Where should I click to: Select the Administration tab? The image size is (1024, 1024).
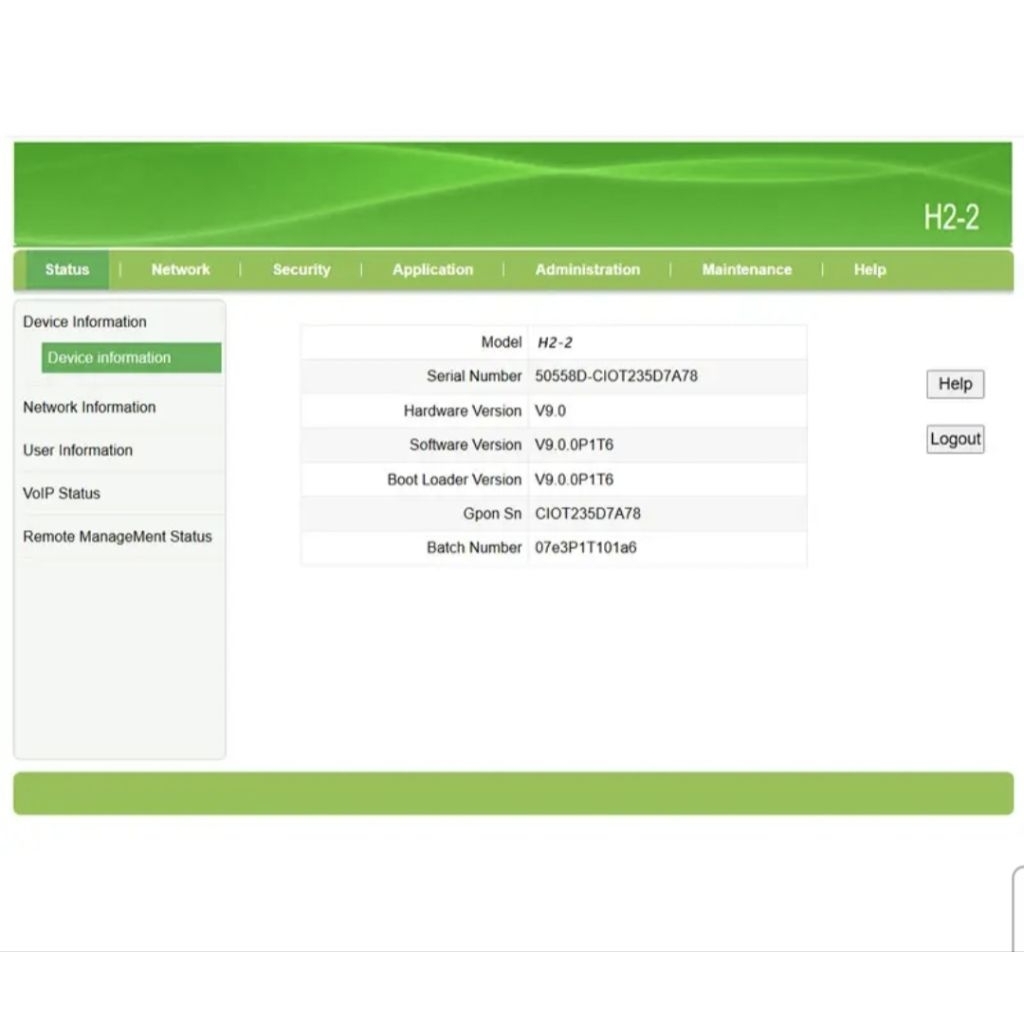(x=587, y=270)
